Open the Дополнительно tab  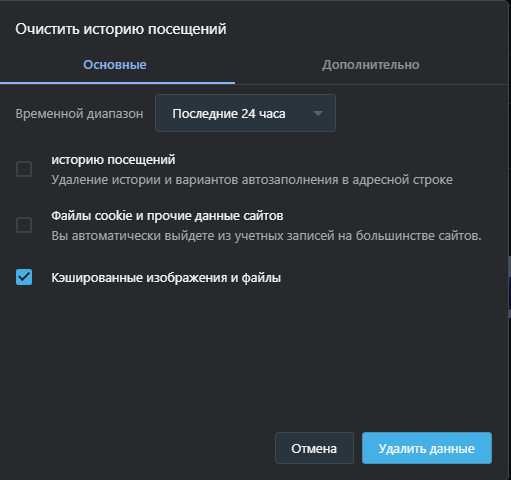[371, 65]
